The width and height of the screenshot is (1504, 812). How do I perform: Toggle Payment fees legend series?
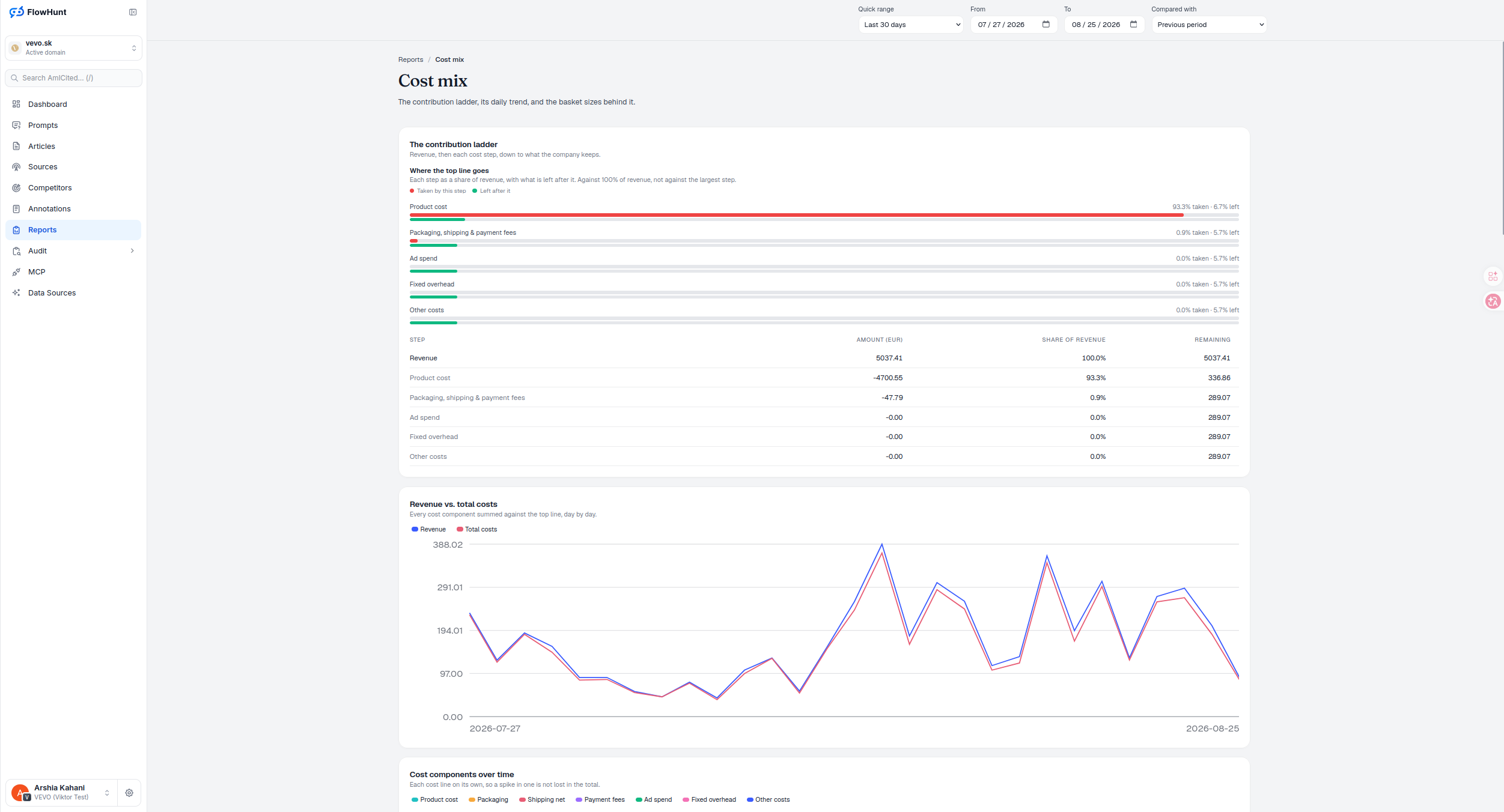[x=600, y=800]
